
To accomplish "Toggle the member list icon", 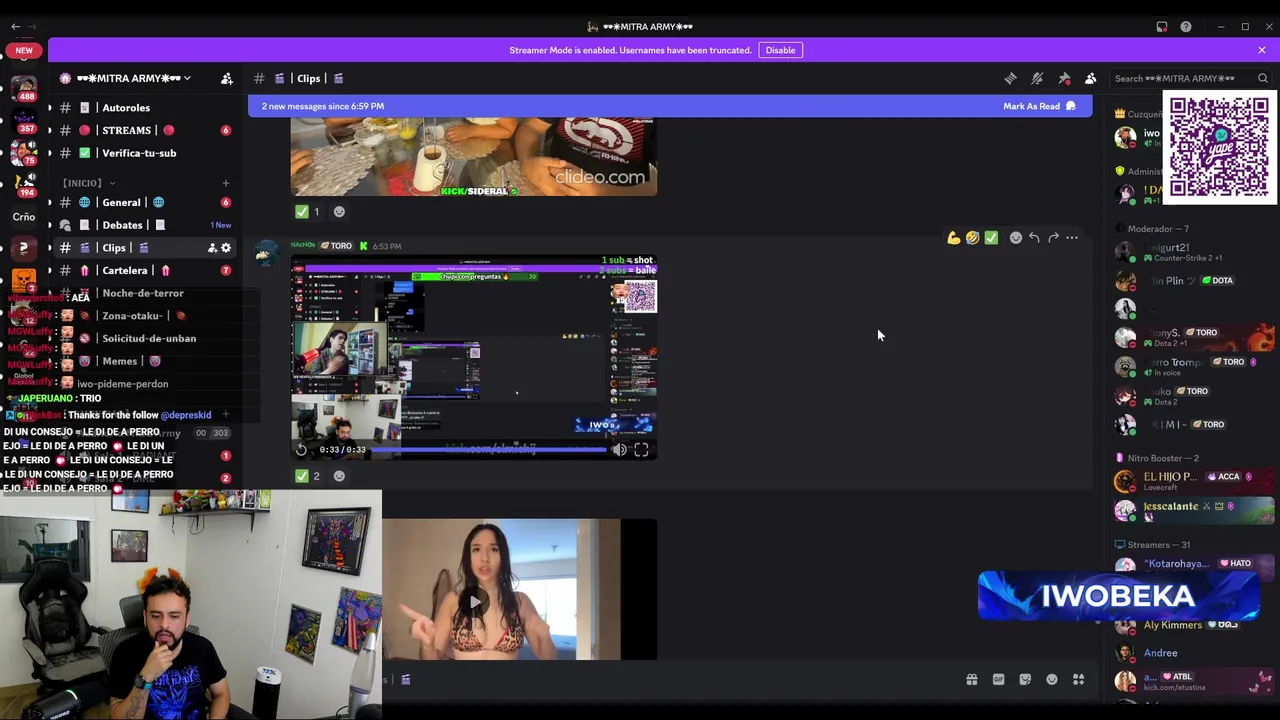I will [1091, 78].
